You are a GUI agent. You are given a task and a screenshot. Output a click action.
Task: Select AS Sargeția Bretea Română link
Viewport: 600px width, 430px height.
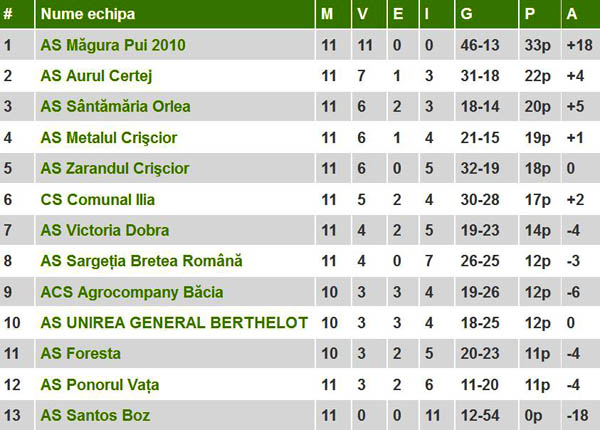[x=141, y=261]
